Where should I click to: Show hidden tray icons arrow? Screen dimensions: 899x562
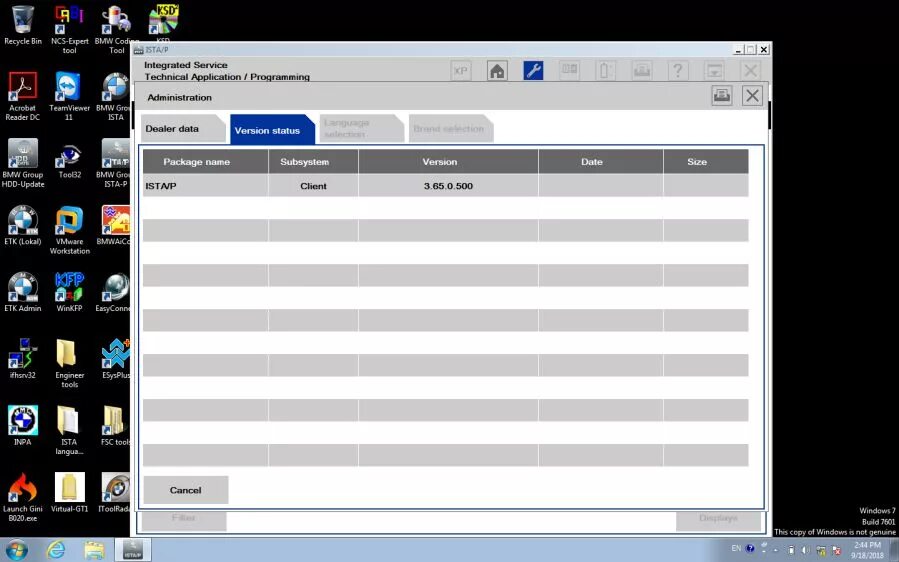click(776, 550)
